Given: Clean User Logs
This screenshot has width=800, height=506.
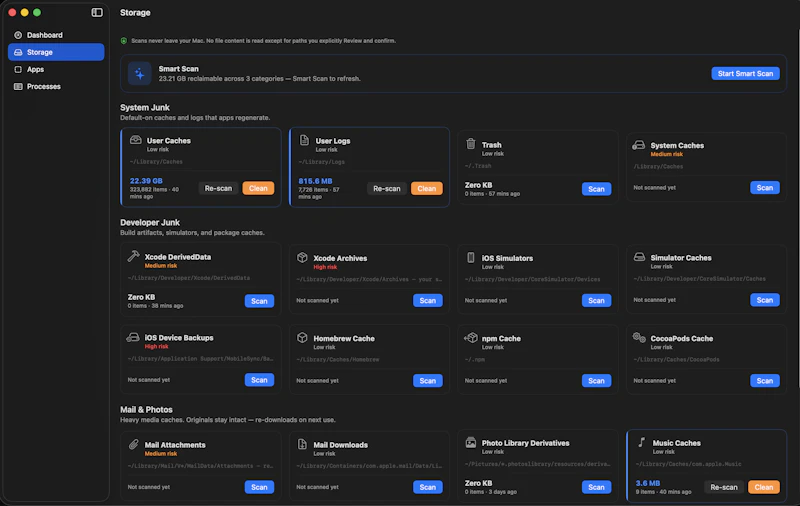Looking at the screenshot, I should pos(427,189).
